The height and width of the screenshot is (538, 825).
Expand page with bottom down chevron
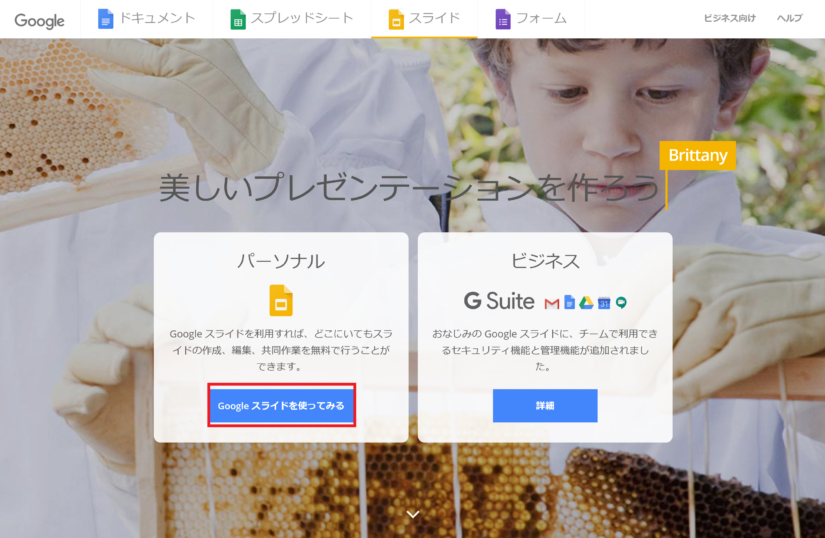(413, 514)
